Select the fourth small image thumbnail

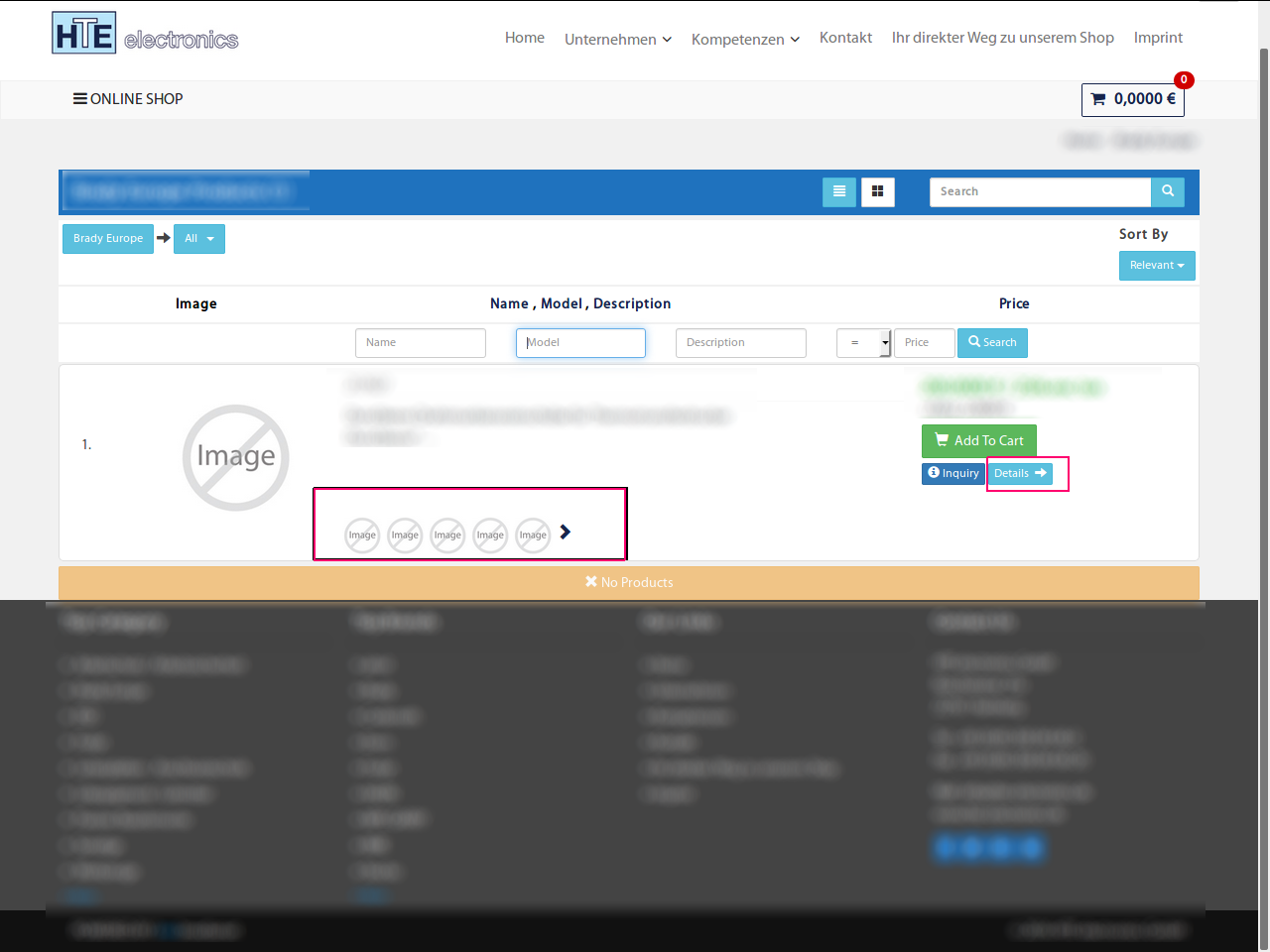(x=490, y=535)
